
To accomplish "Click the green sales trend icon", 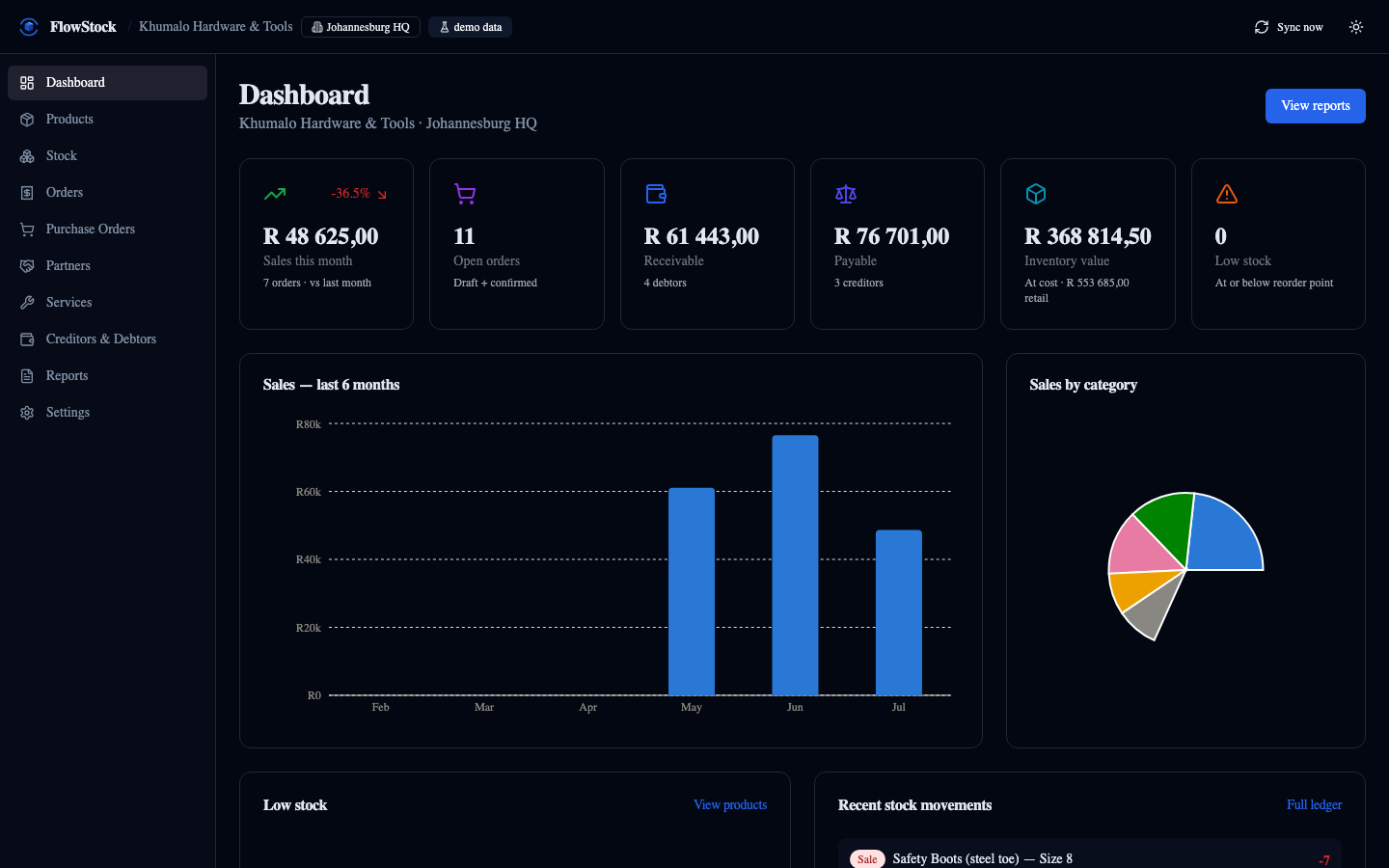I will click(x=275, y=194).
